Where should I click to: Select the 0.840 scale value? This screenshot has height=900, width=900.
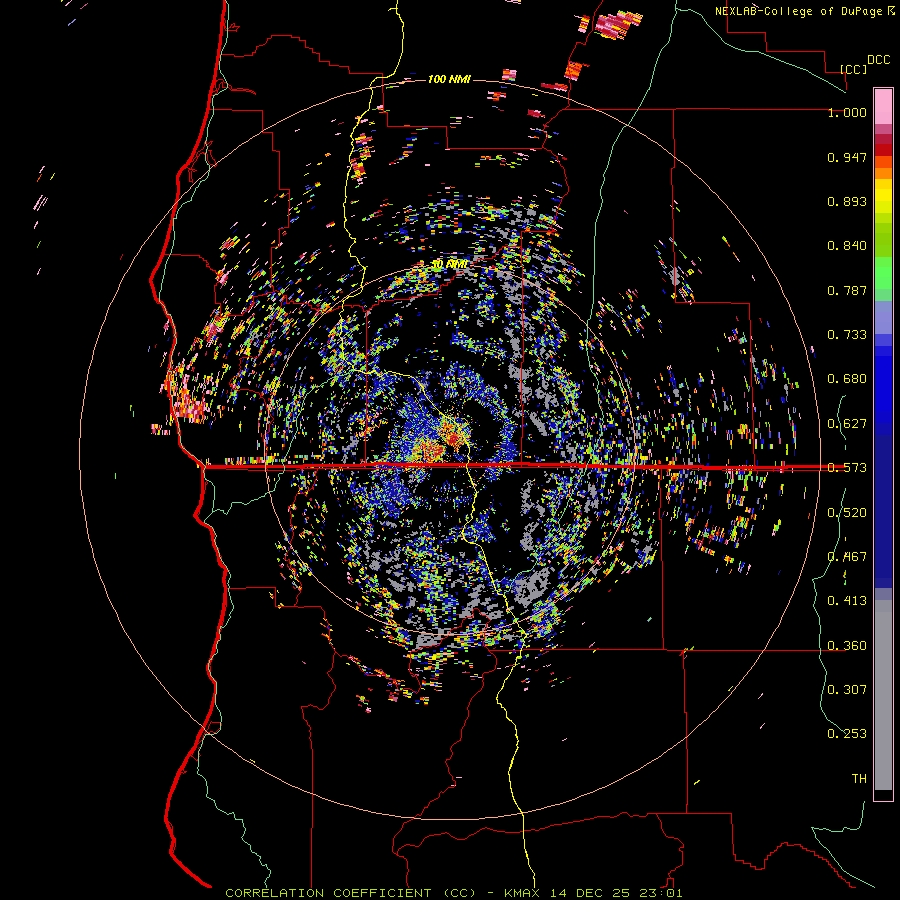[x=847, y=246]
